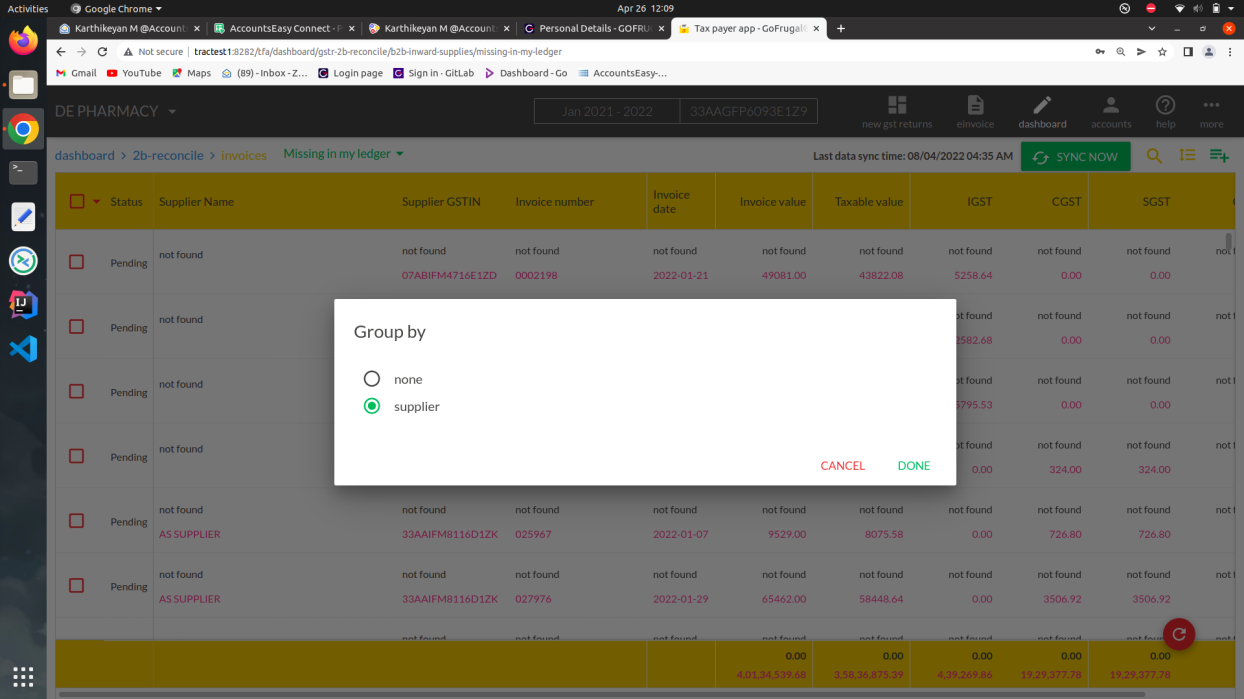Click AS SUPPLIER in invoice 025967 row
The height and width of the screenshot is (699, 1244).
click(x=190, y=534)
